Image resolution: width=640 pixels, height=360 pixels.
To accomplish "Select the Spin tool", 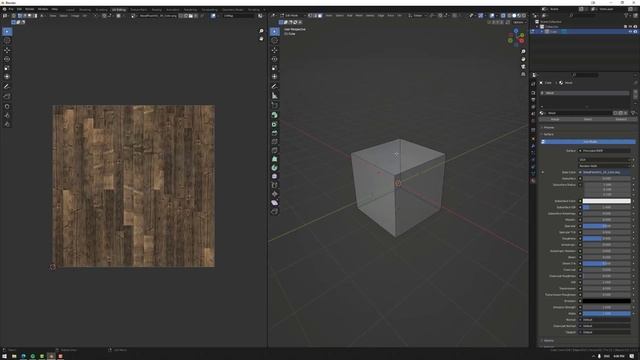I will tap(275, 168).
